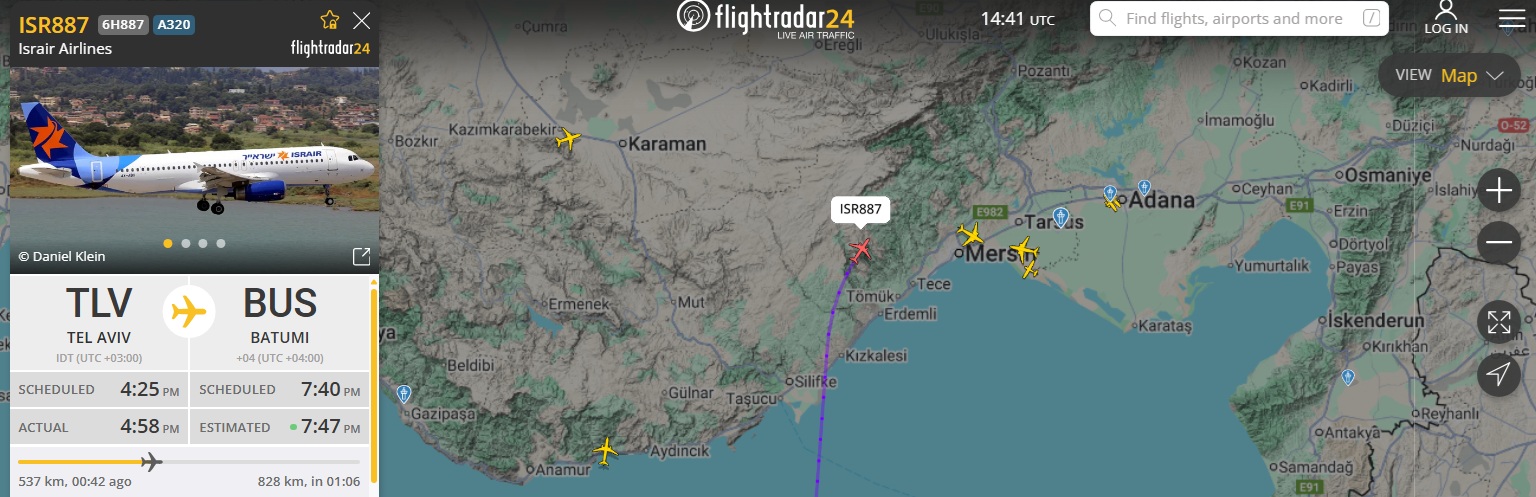Zoom in the map with plus button

(1498, 190)
